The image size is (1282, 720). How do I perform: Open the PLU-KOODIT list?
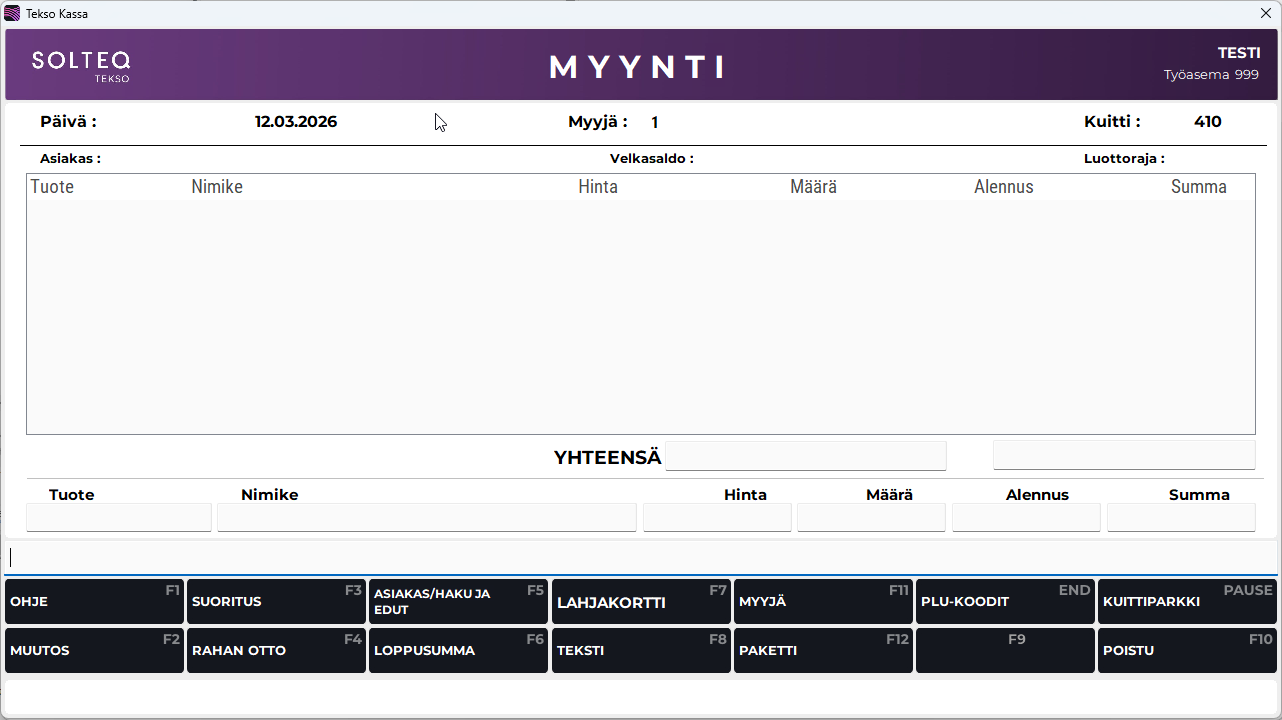(x=1005, y=602)
